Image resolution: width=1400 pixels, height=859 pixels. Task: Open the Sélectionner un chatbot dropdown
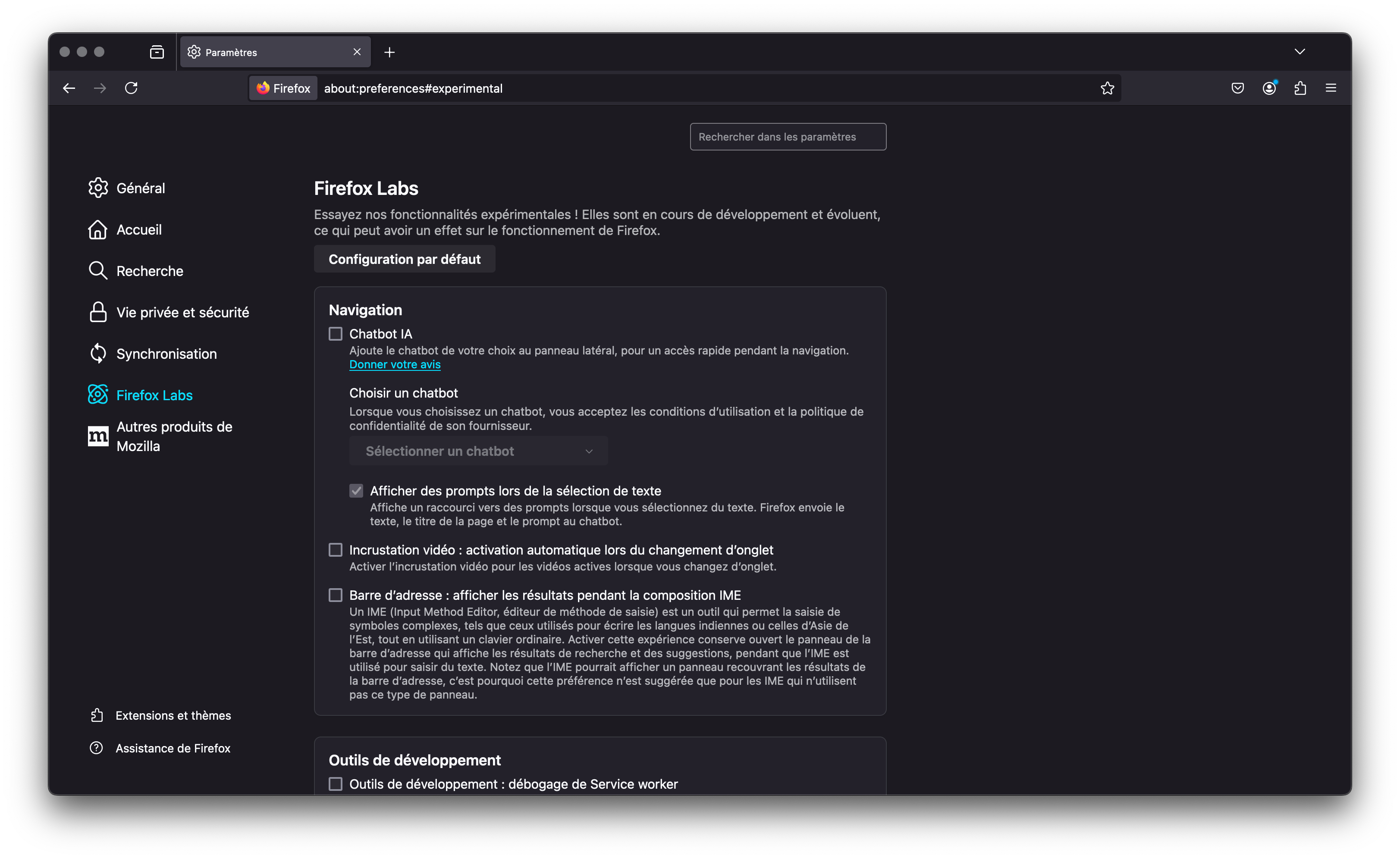[x=478, y=451]
